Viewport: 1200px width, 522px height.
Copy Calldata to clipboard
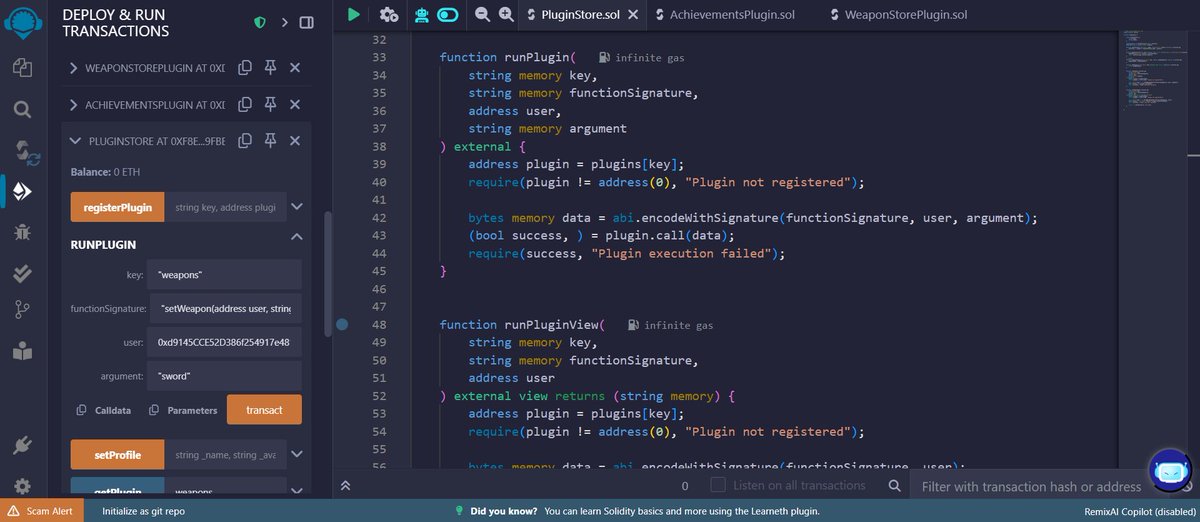click(x=104, y=410)
